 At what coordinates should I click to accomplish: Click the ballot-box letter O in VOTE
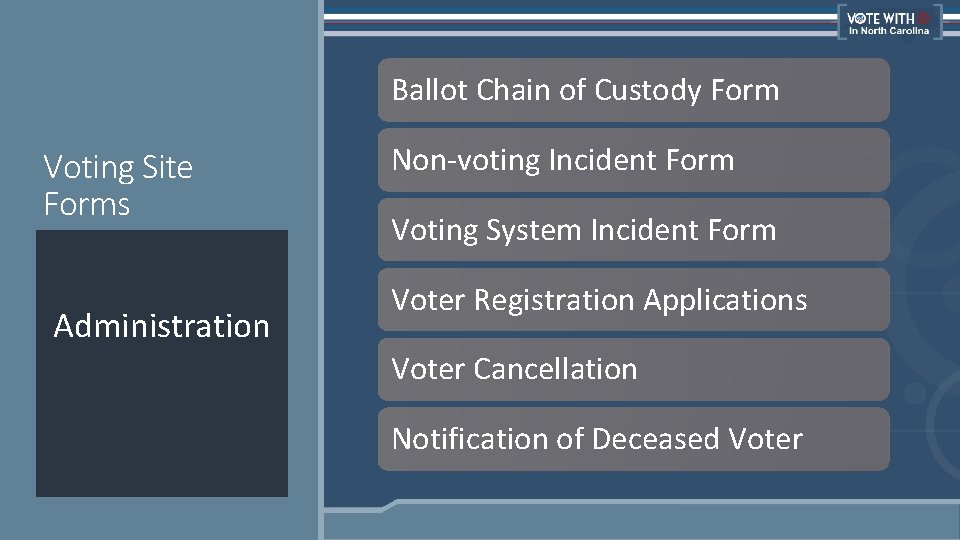pos(859,17)
